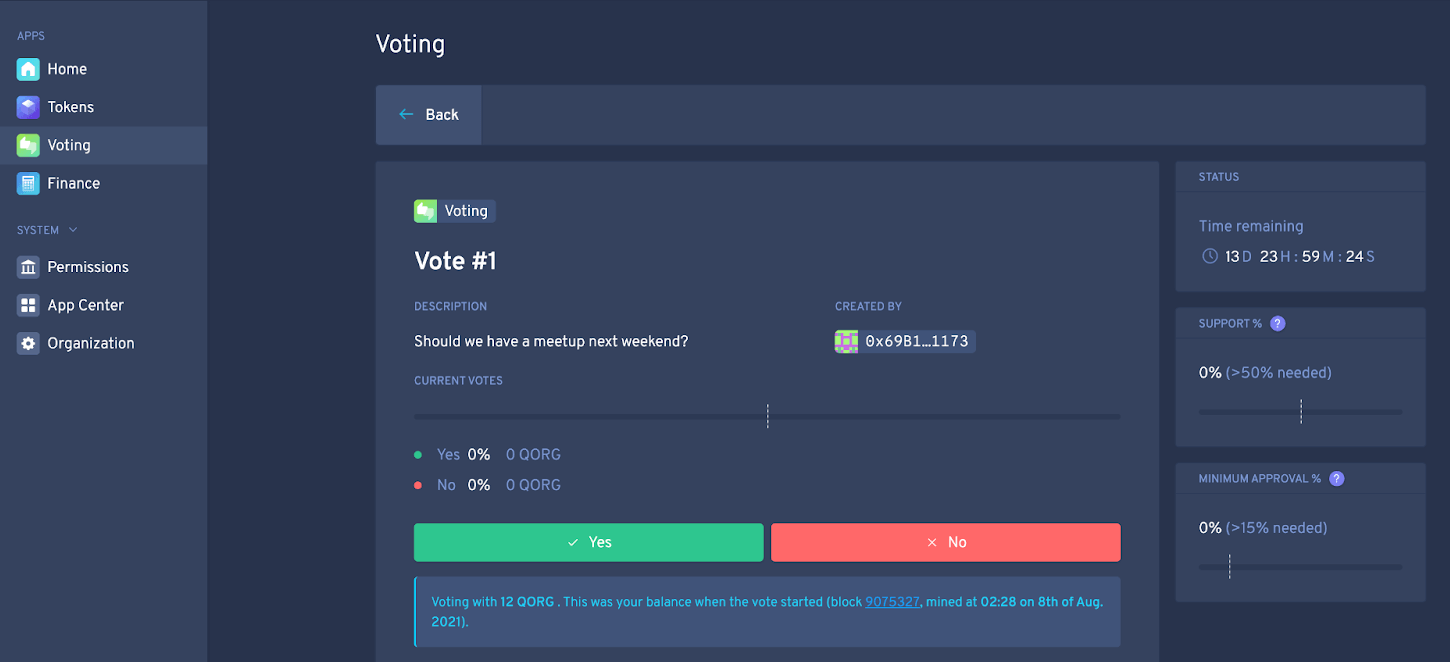
Task: Select Tokens from the Apps menu list
Action: tap(72, 106)
